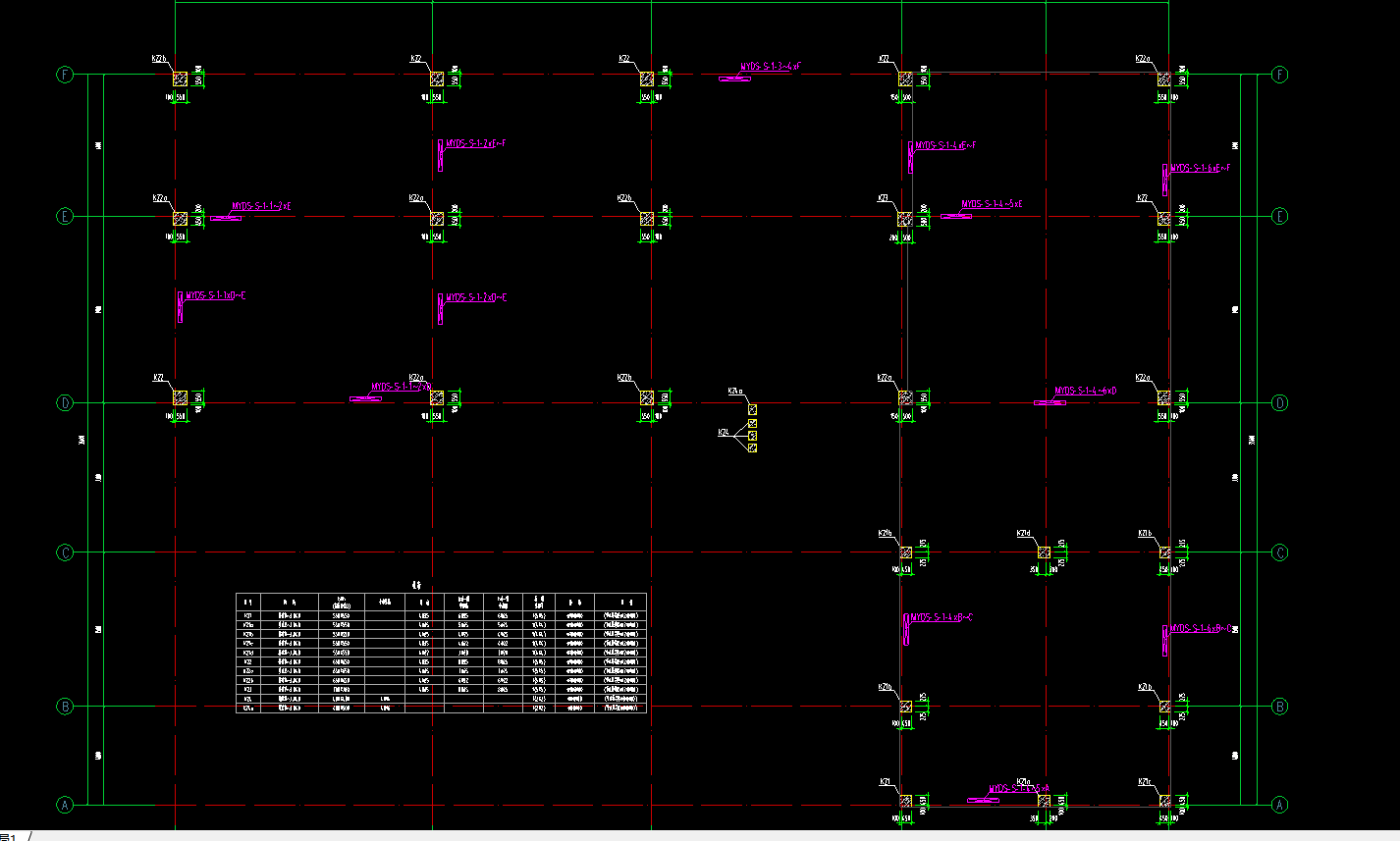Pick the MYDS-S-1-6xE~F label
Viewport: 1400px width, 841px height.
click(1200, 168)
